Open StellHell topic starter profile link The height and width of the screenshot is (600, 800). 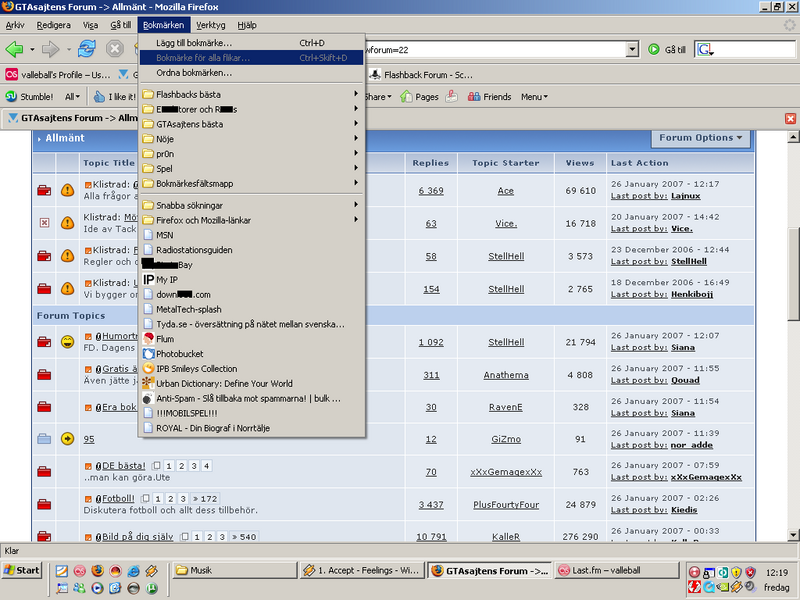click(x=505, y=256)
